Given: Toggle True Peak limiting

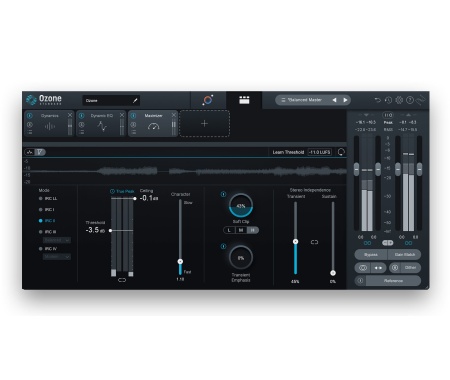Looking at the screenshot, I should (x=122, y=191).
